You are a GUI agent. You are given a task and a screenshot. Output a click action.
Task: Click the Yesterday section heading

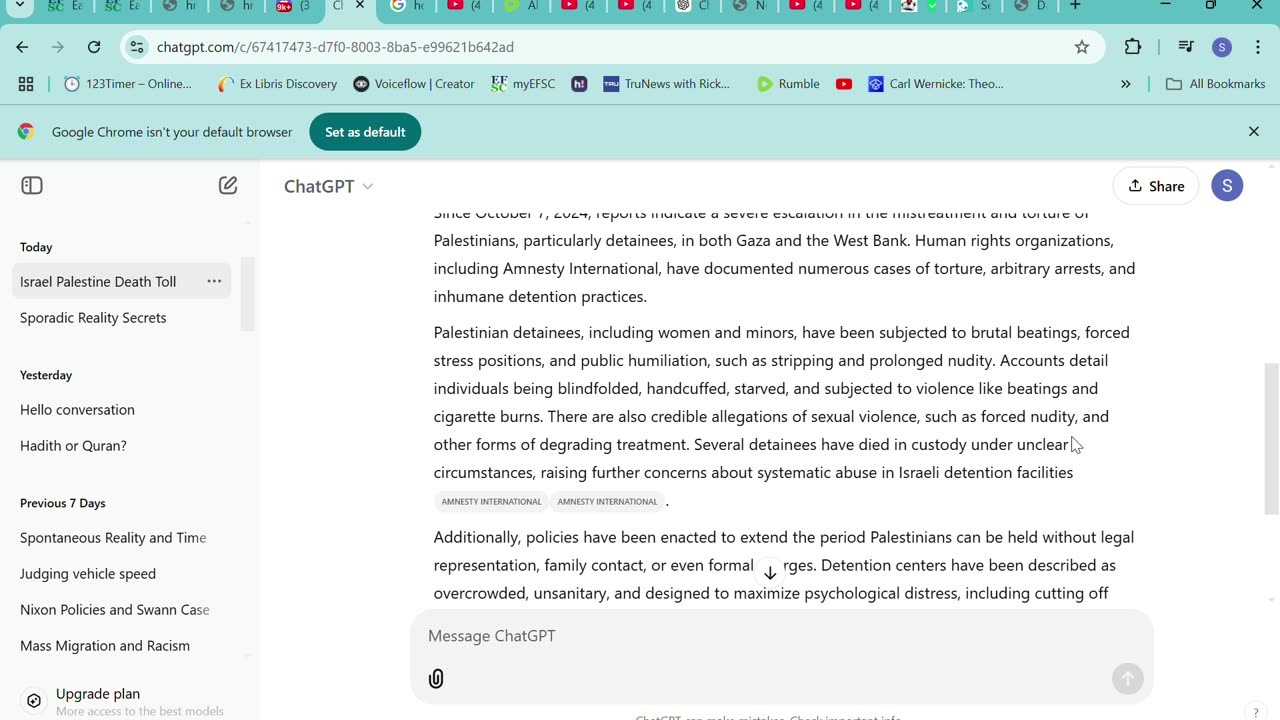(46, 375)
